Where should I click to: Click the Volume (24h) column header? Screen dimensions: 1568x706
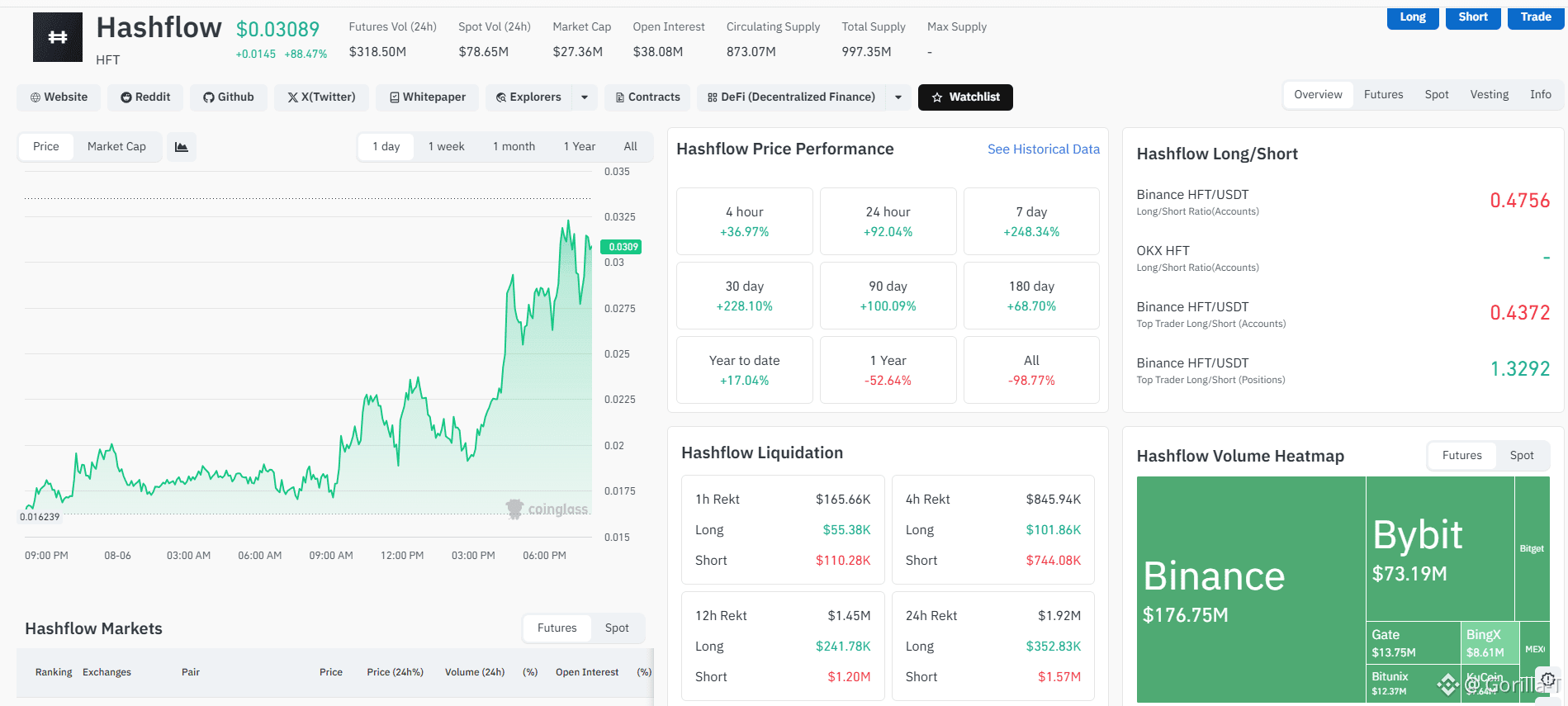click(475, 672)
